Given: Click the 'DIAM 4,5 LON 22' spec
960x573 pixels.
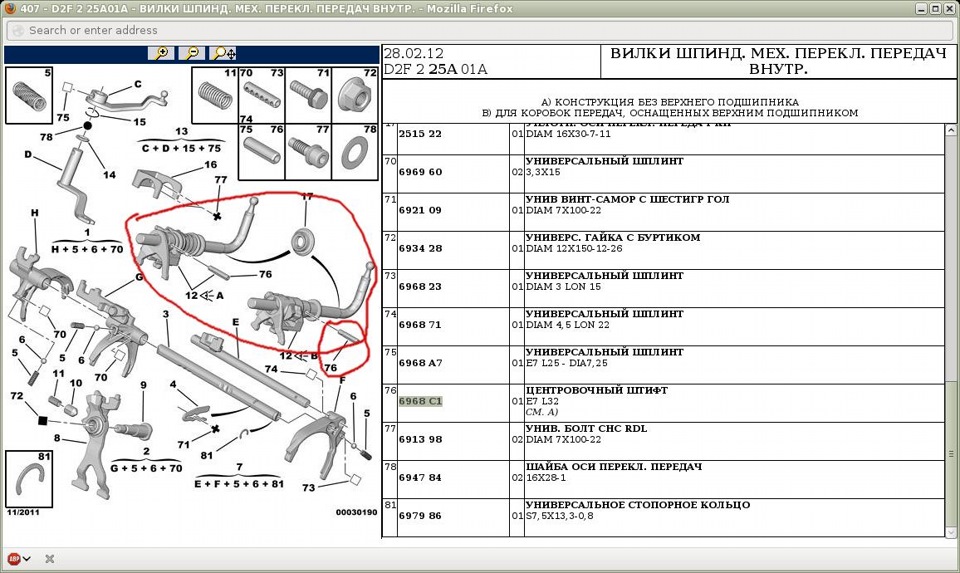Looking at the screenshot, I should coord(568,325).
